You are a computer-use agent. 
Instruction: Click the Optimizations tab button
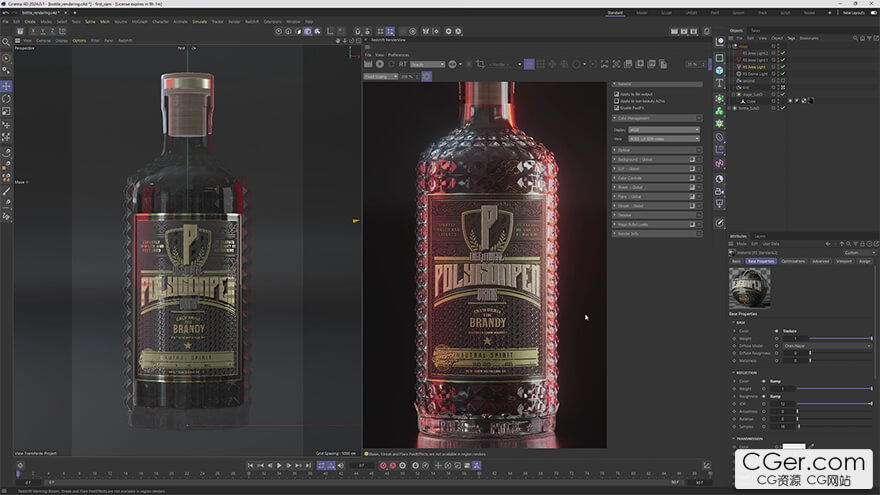click(793, 261)
